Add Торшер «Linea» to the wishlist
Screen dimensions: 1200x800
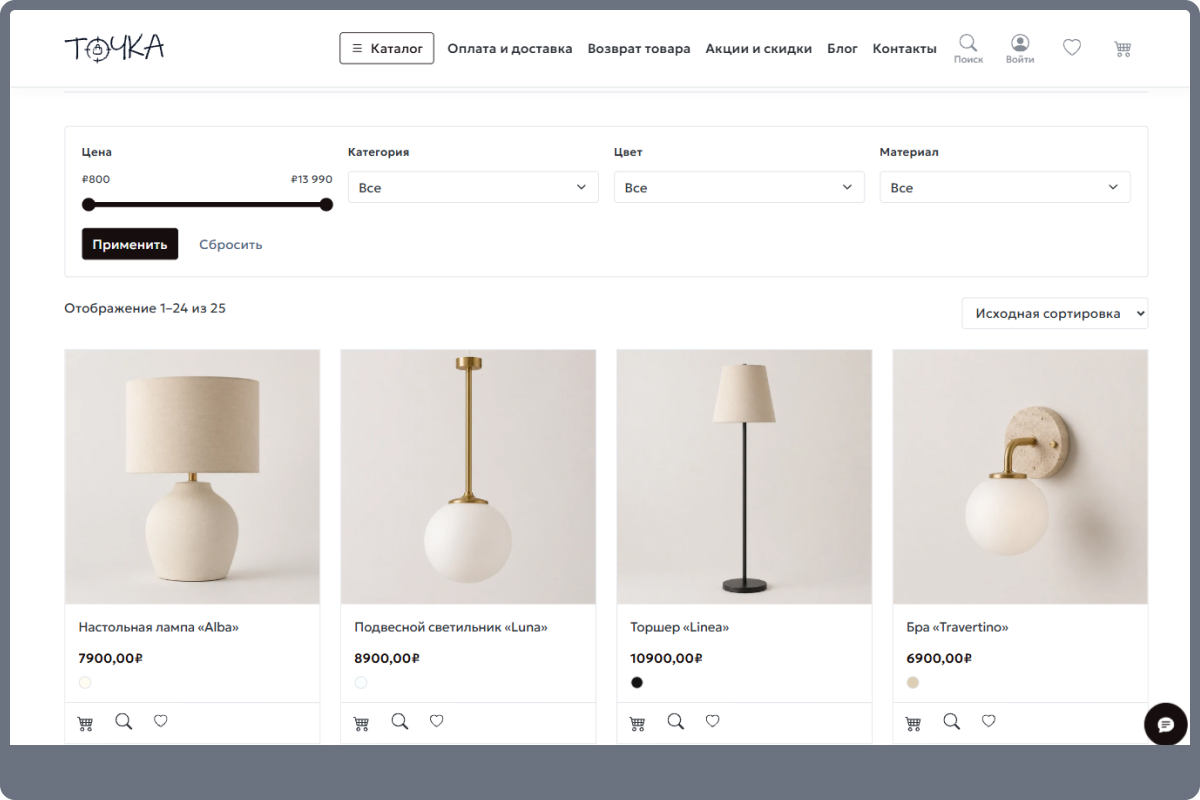712,720
